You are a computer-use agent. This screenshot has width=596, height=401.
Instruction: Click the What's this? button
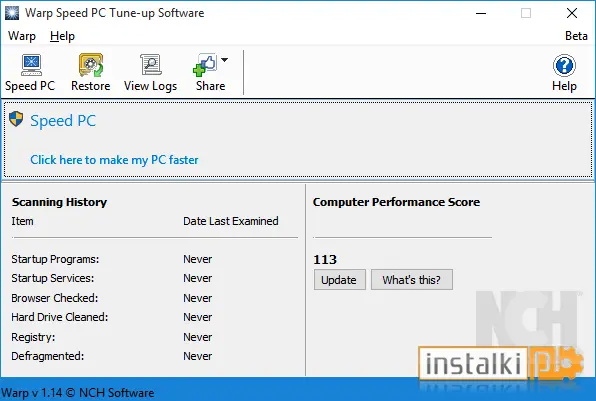412,280
